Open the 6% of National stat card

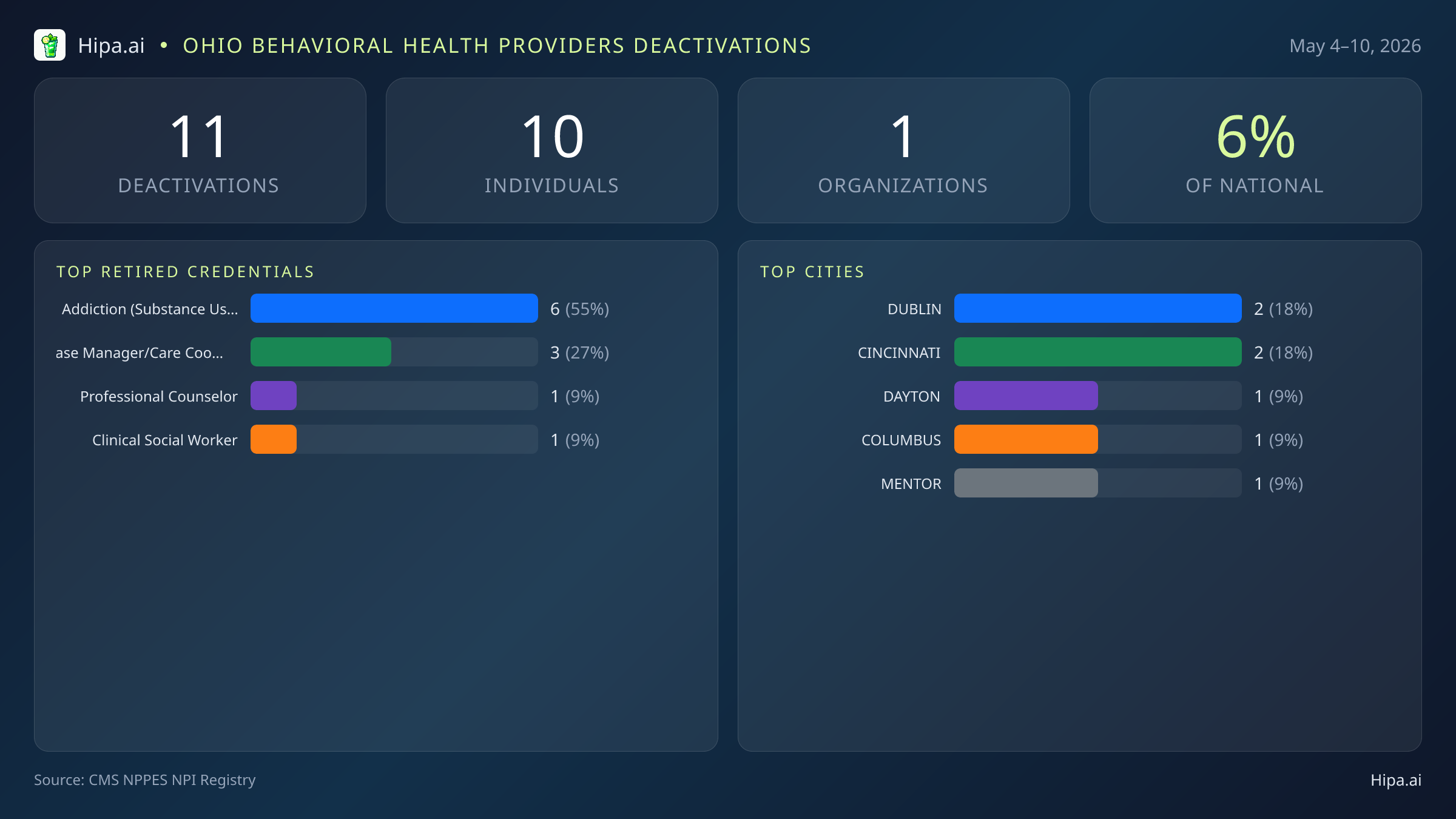coord(1256,150)
